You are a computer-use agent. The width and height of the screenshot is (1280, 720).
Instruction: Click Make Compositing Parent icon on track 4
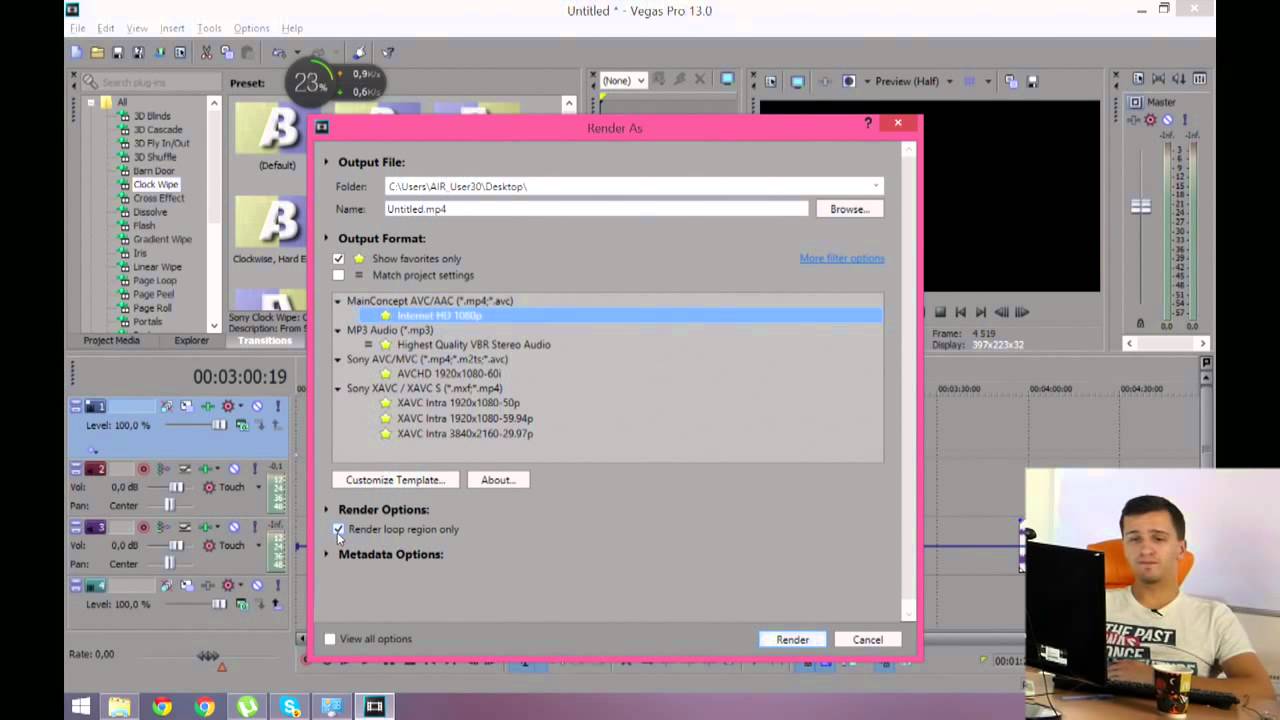[x=276, y=604]
